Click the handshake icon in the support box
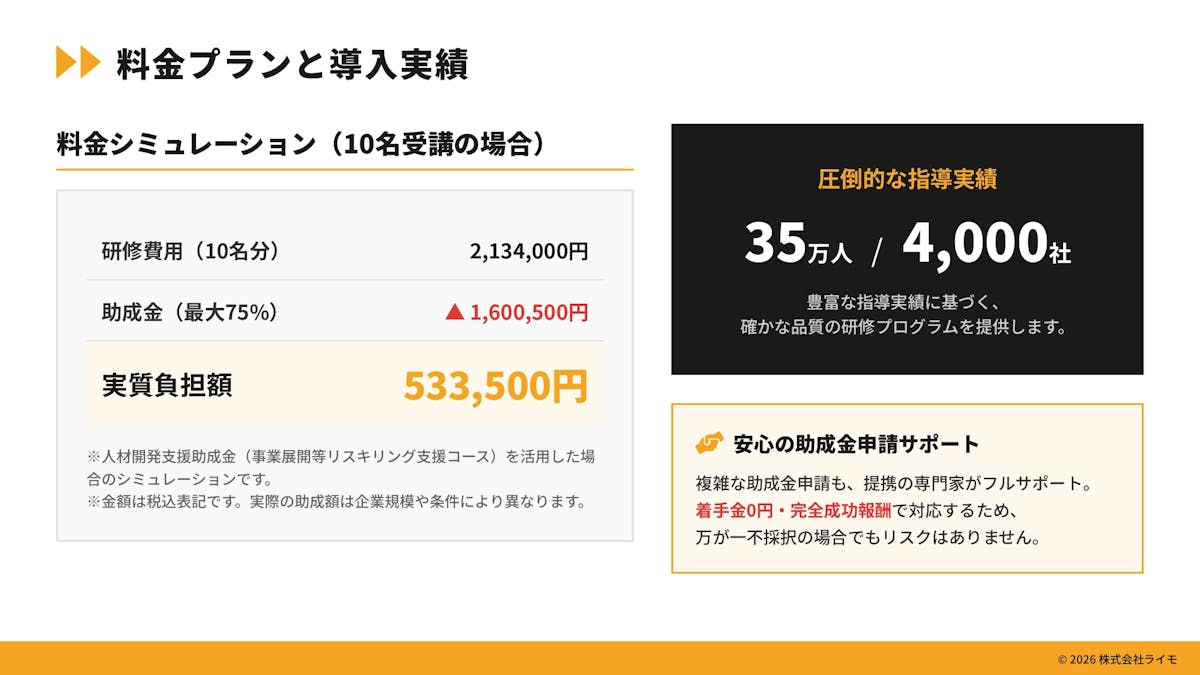This screenshot has width=1200, height=675. [x=709, y=443]
